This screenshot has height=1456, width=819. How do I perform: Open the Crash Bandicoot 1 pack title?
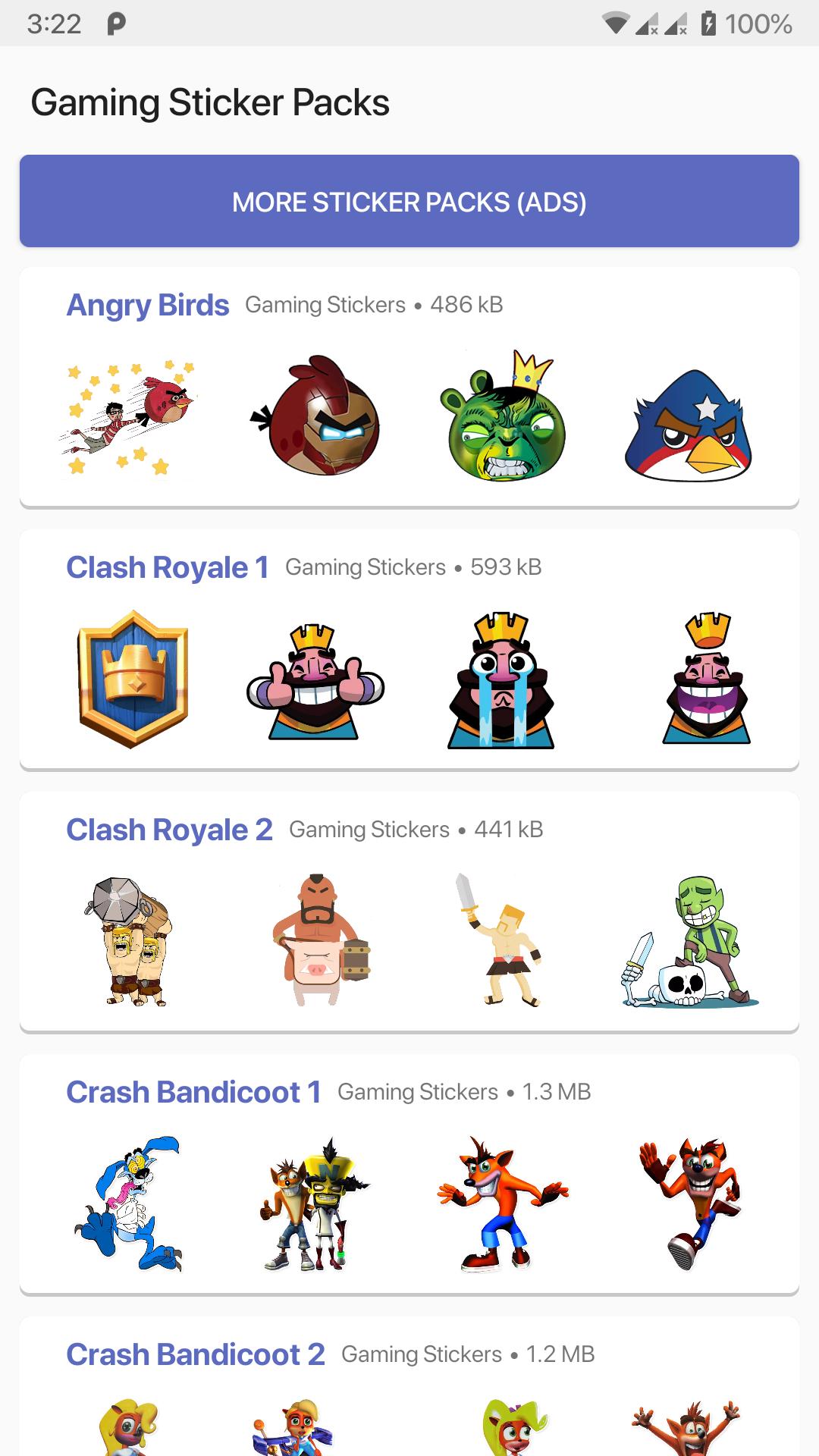coord(194,1092)
